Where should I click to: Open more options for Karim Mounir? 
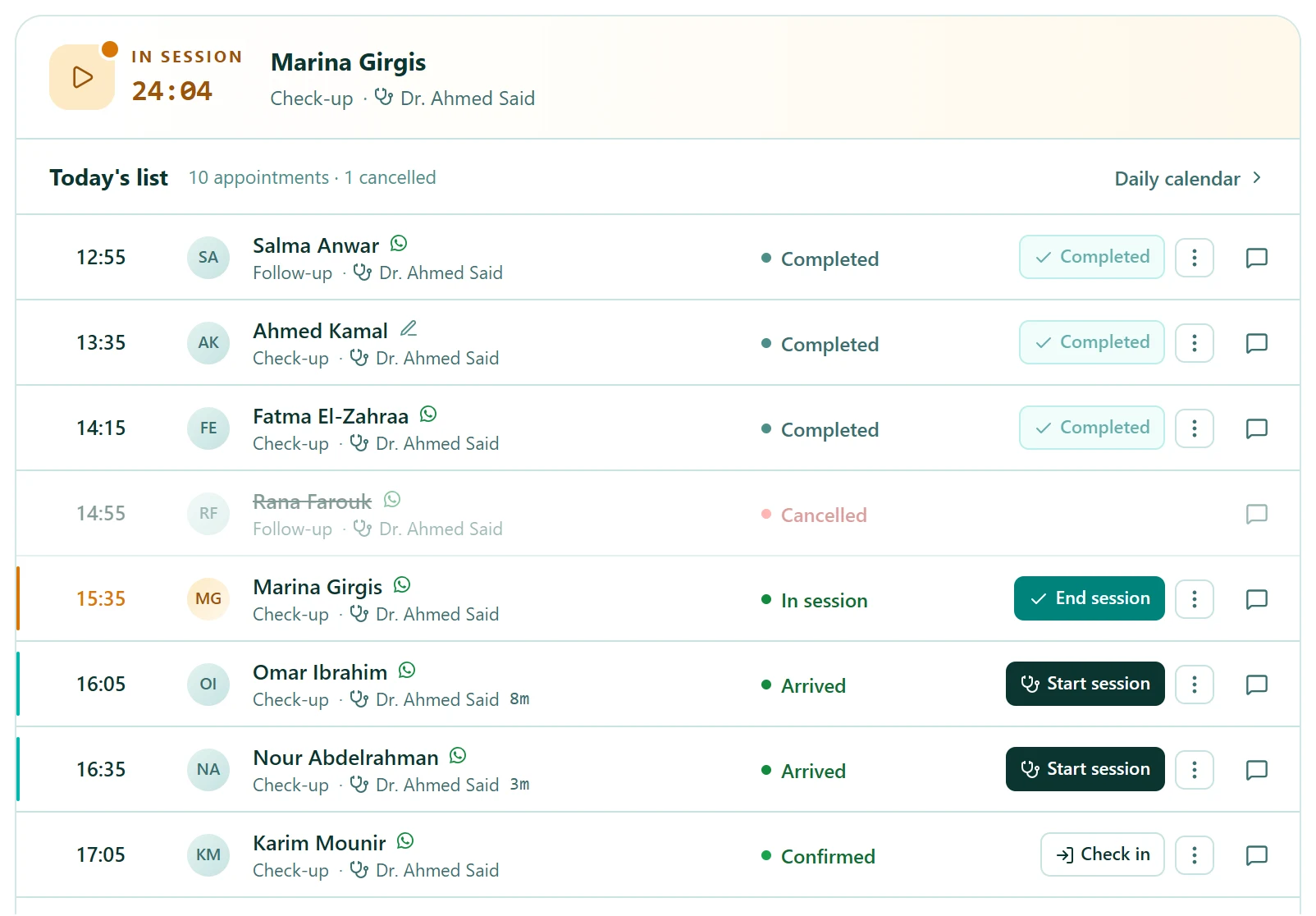coord(1195,855)
